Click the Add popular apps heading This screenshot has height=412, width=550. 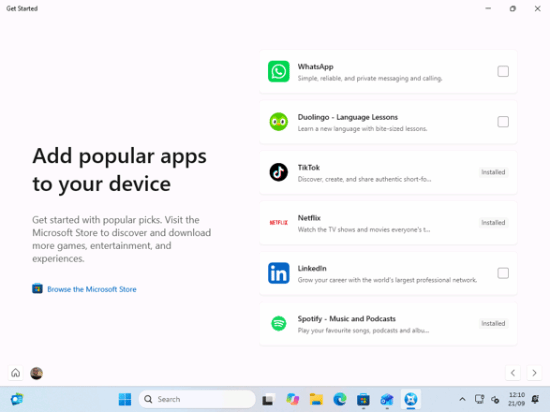pos(119,170)
